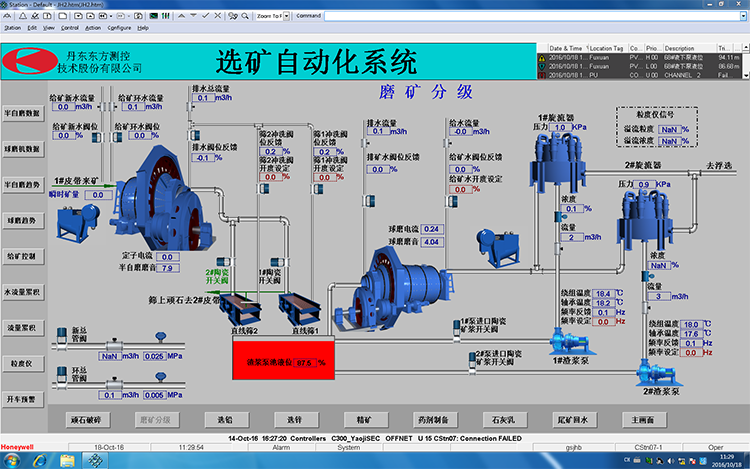Click the trend display toolbar icon
Image resolution: width=750 pixels, height=469 pixels.
click(154, 16)
